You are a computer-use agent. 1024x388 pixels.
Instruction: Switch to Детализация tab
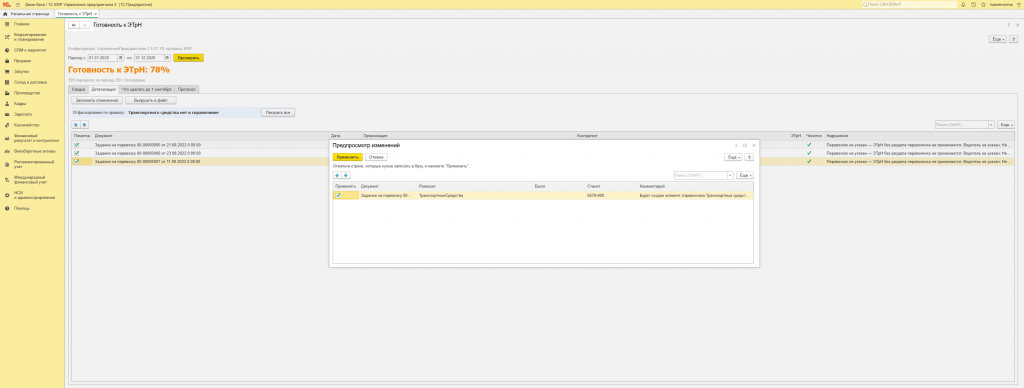click(x=104, y=89)
